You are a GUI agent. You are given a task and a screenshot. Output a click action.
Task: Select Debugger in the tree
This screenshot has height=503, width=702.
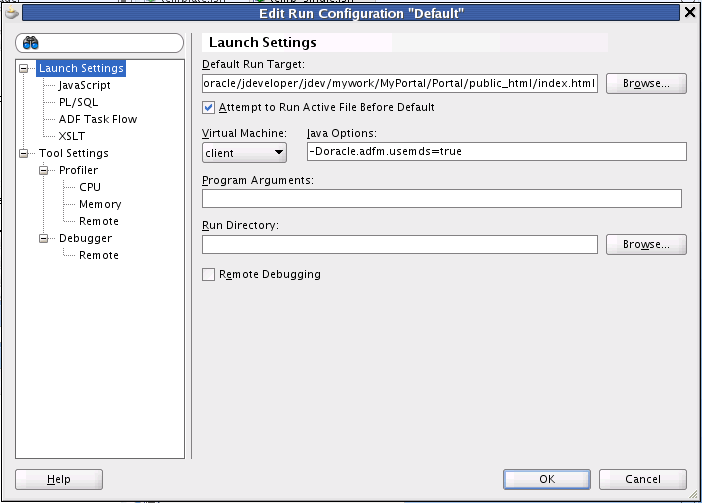[x=85, y=238]
